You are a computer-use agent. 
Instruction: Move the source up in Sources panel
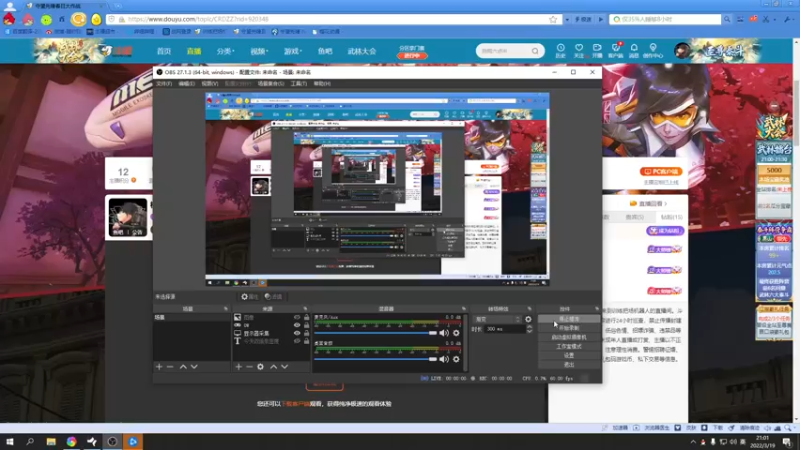point(273,366)
